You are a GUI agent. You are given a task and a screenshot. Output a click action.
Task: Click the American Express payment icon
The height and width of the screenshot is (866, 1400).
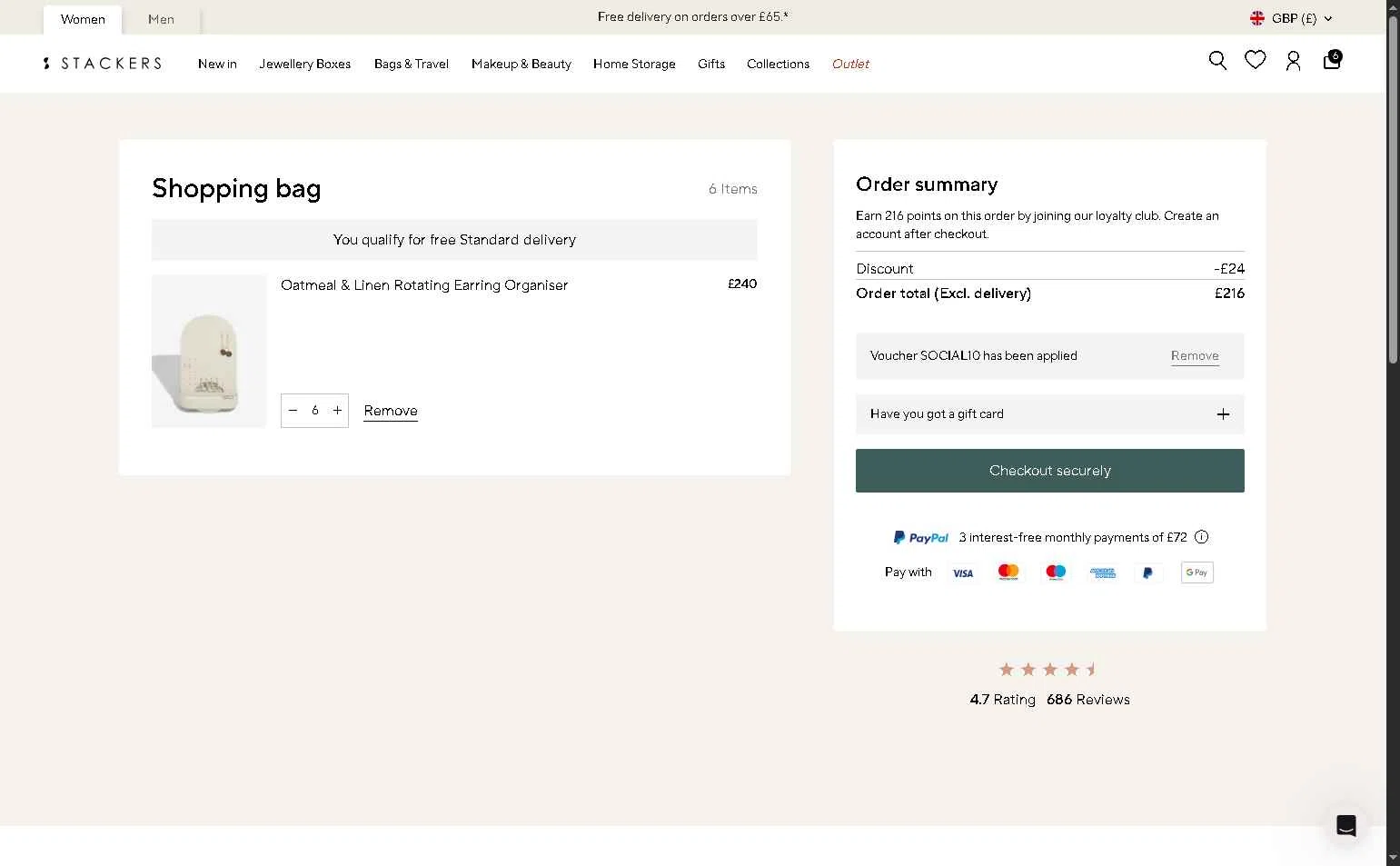pyautogui.click(x=1103, y=572)
